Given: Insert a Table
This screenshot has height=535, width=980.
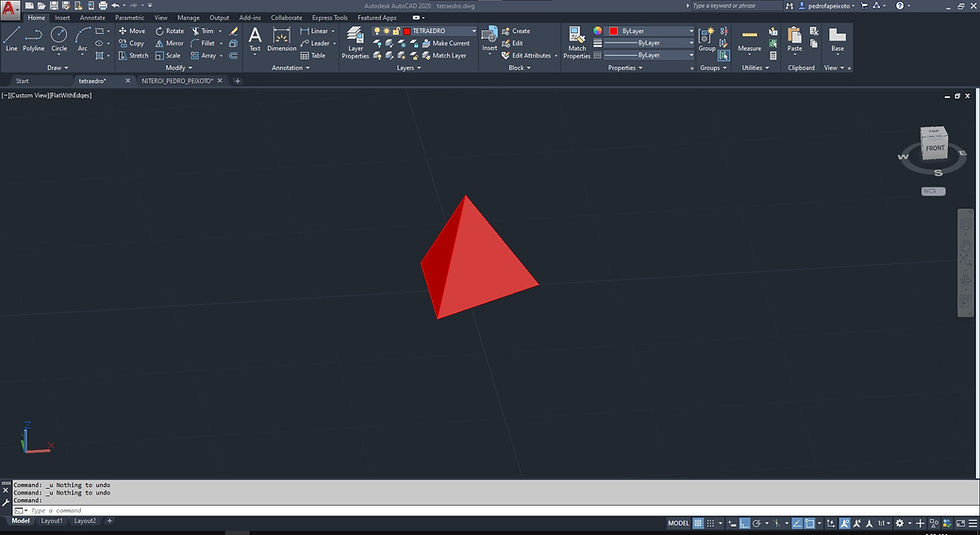Looking at the screenshot, I should pos(312,56).
